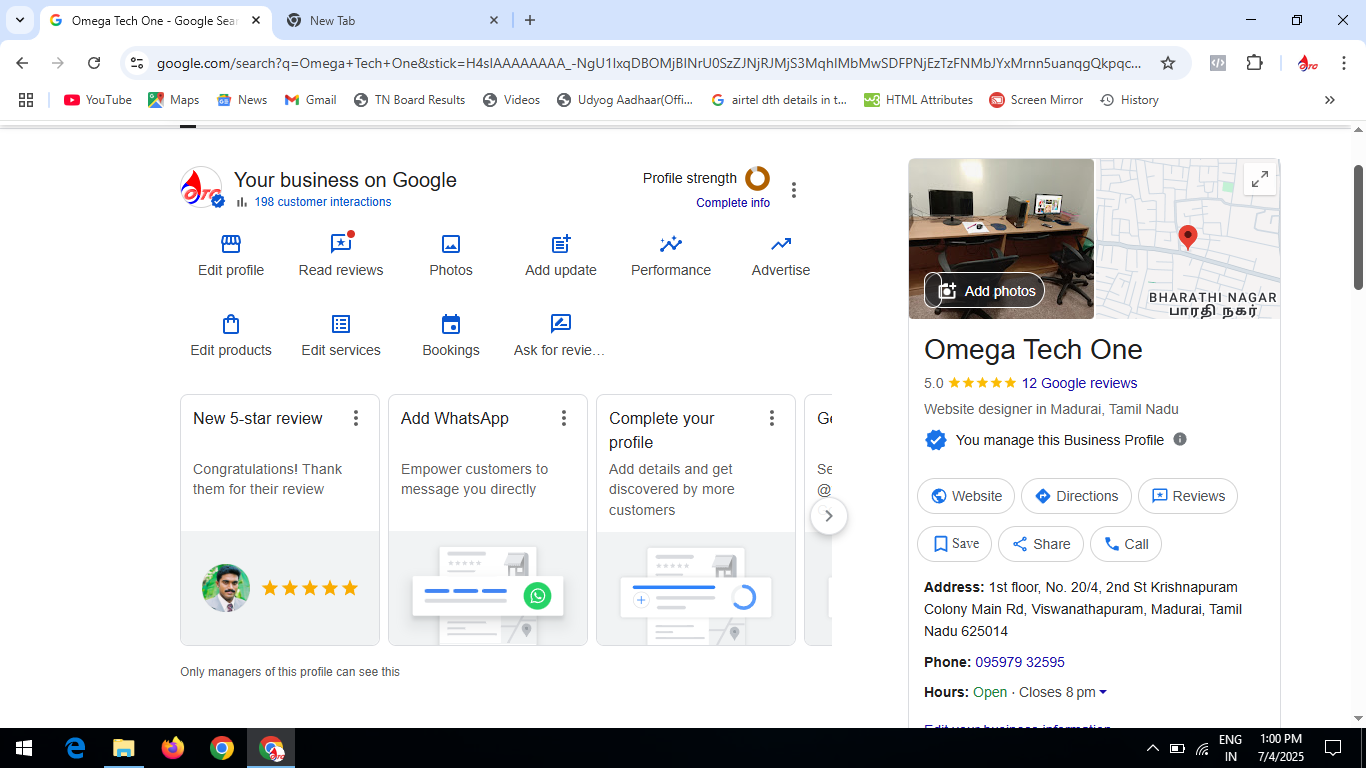Open three-dot menu beside Profile strength

[x=794, y=190]
